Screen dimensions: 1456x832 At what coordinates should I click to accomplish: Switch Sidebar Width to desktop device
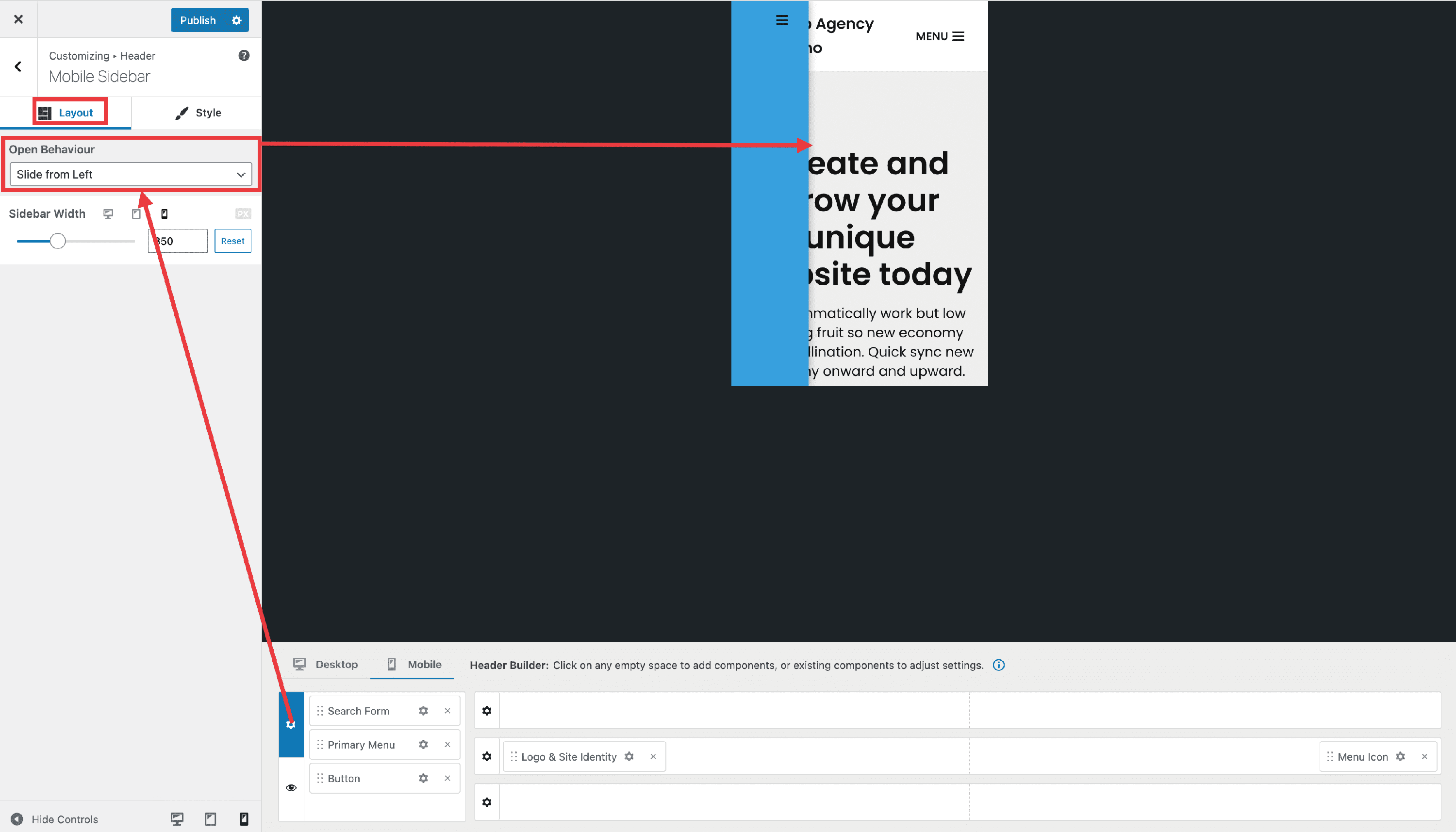click(108, 214)
